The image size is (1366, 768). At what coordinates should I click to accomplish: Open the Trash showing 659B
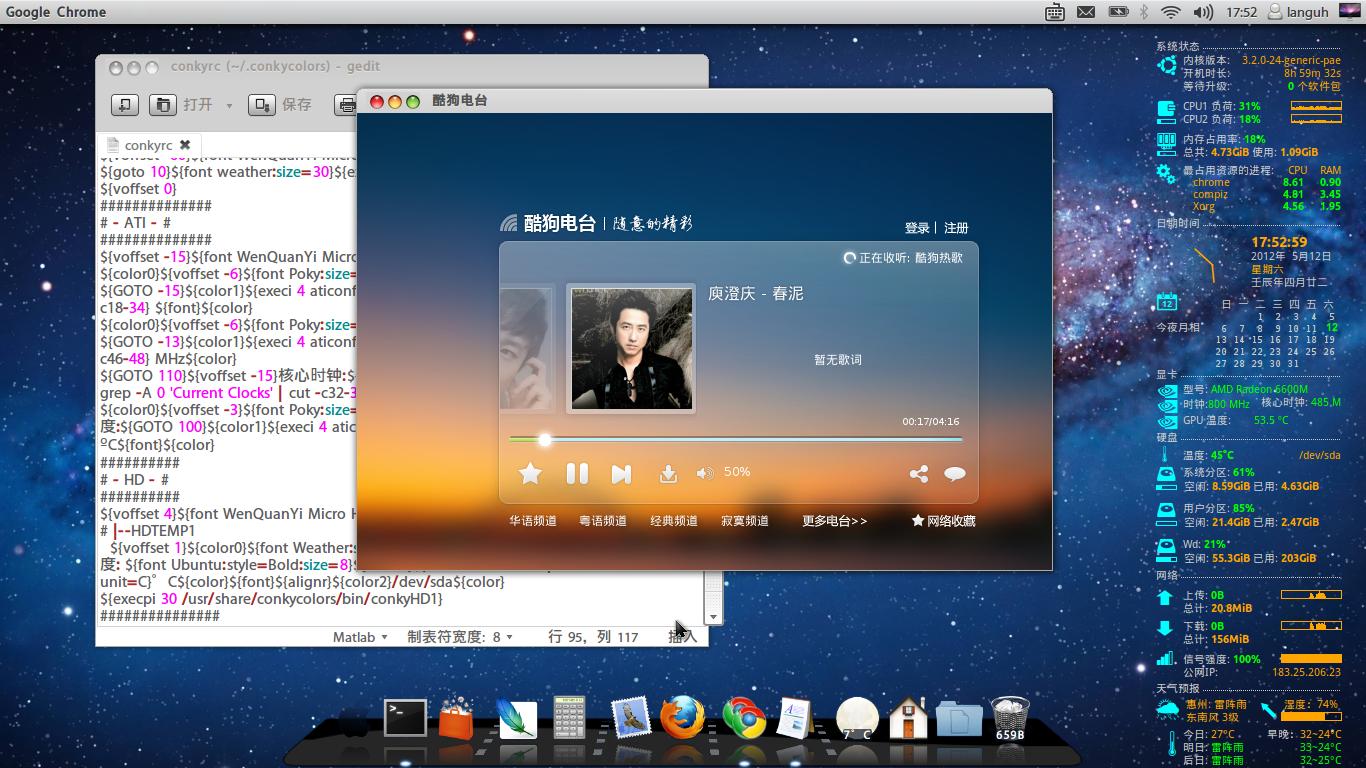coord(1009,719)
